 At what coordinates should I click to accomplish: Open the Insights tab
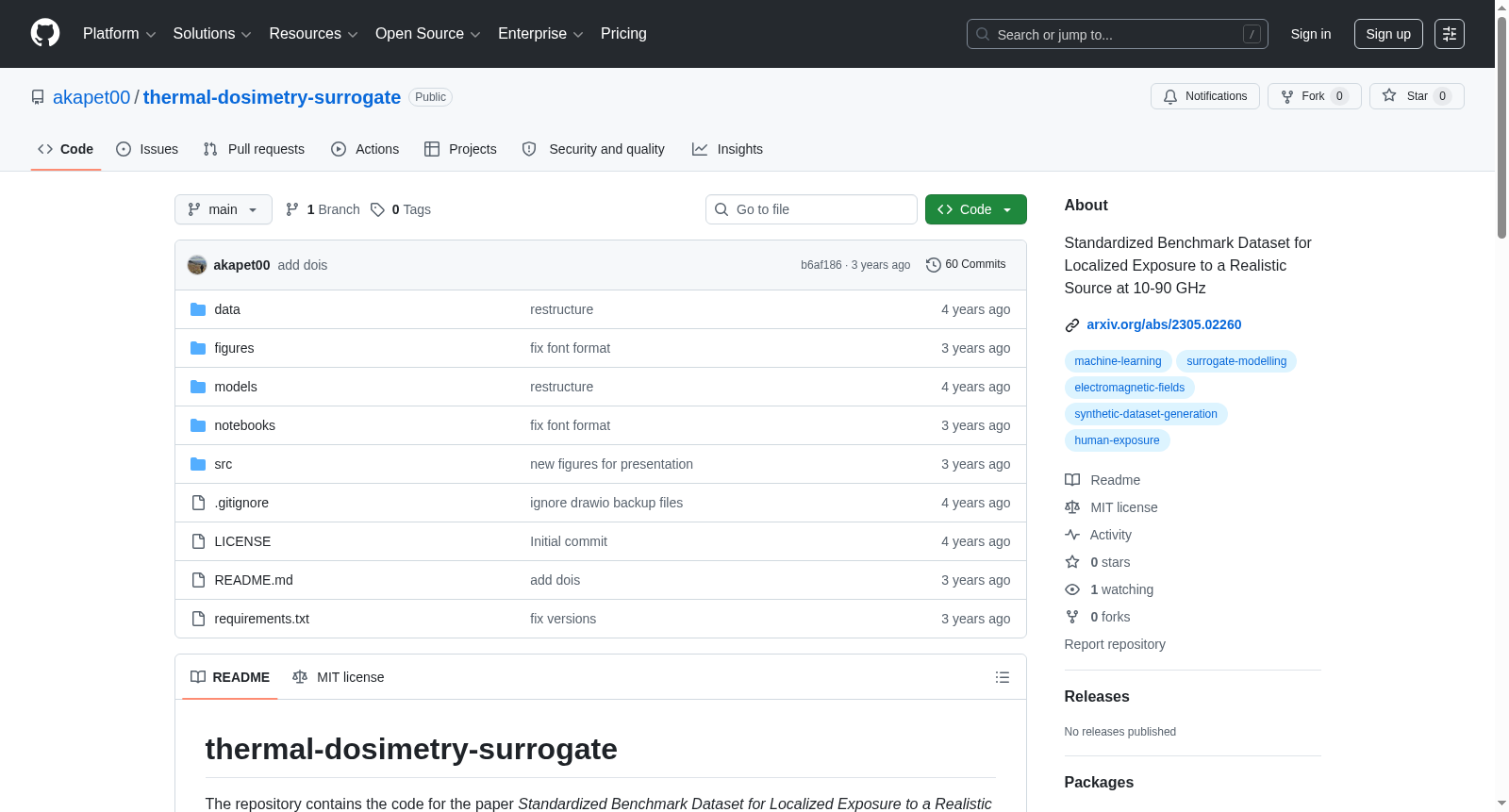727,149
